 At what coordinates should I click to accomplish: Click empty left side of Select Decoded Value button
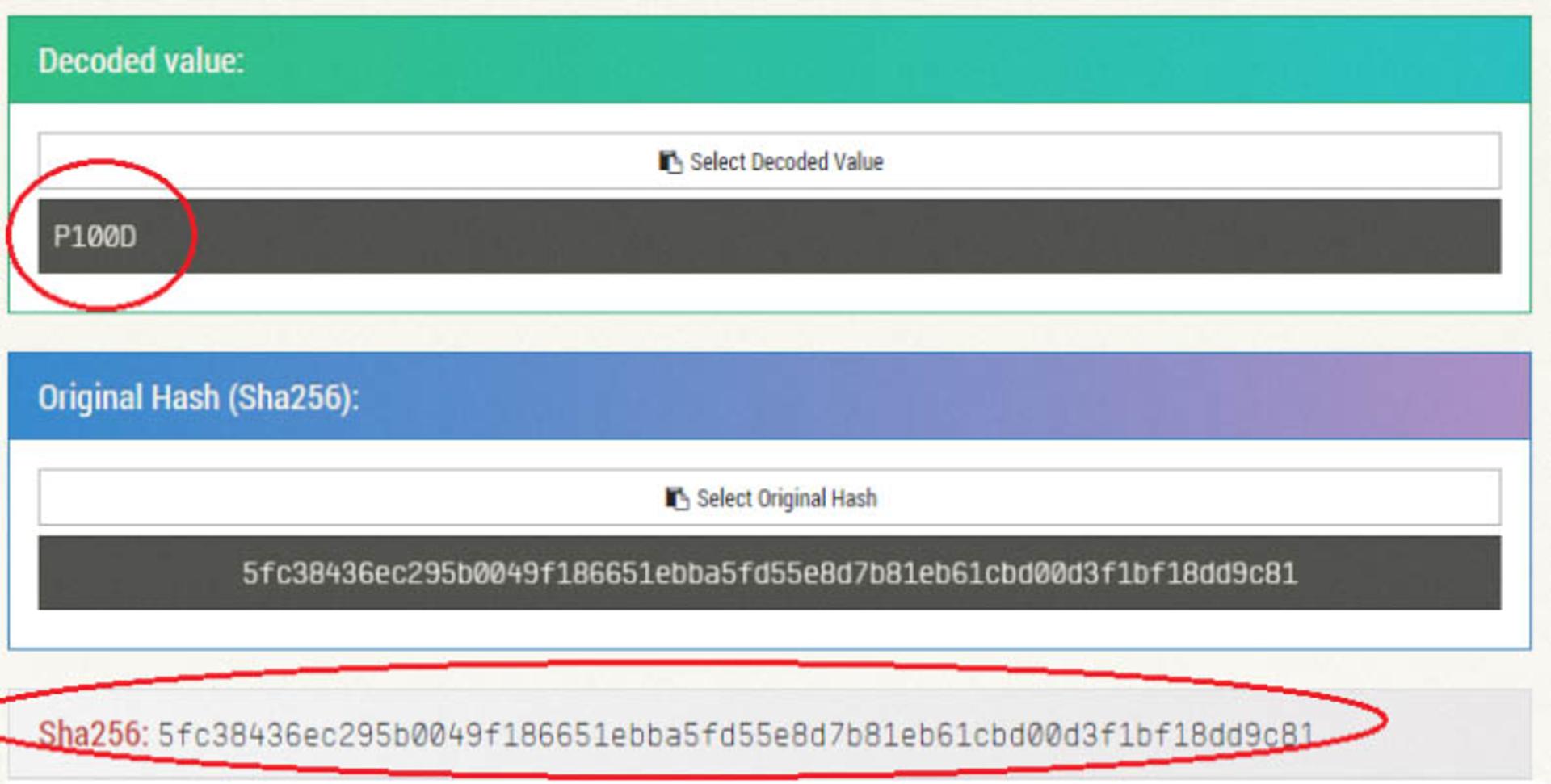pos(323,161)
